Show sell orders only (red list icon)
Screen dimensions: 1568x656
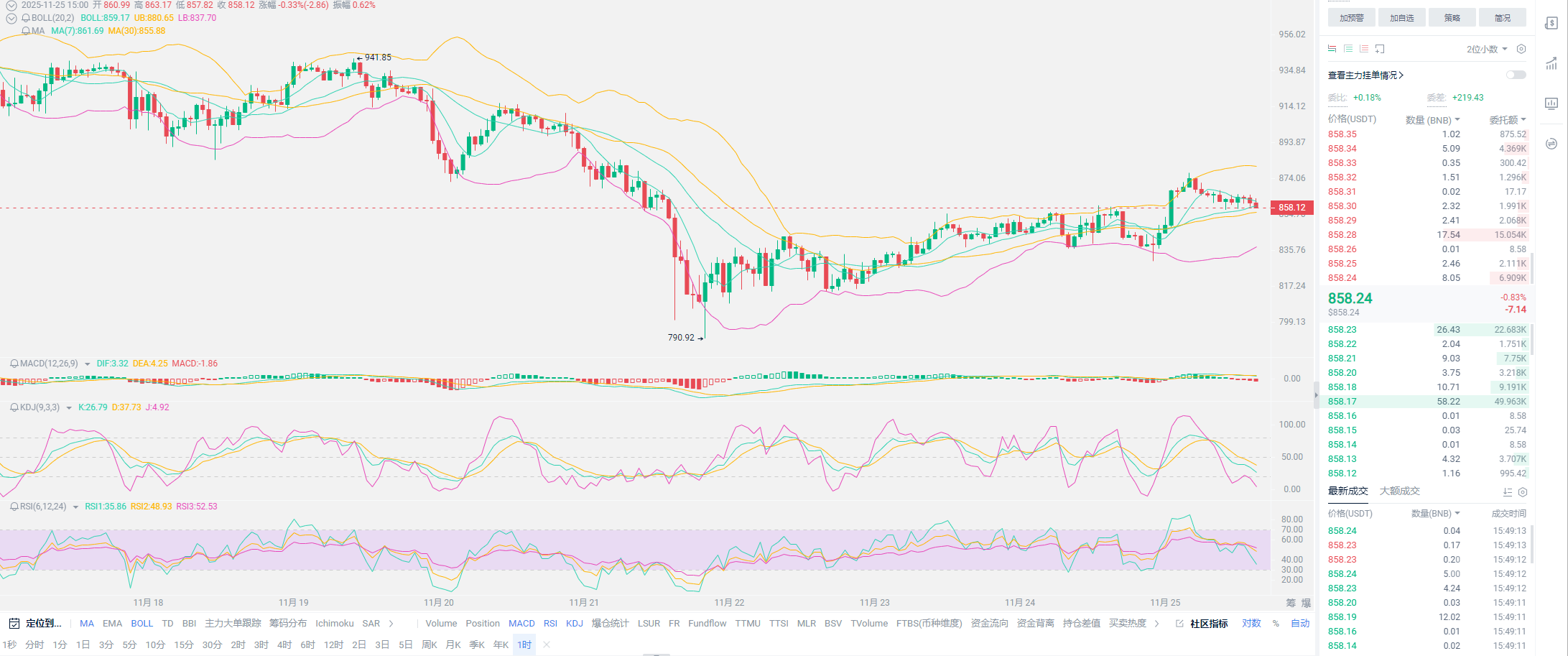pyautogui.click(x=1364, y=49)
